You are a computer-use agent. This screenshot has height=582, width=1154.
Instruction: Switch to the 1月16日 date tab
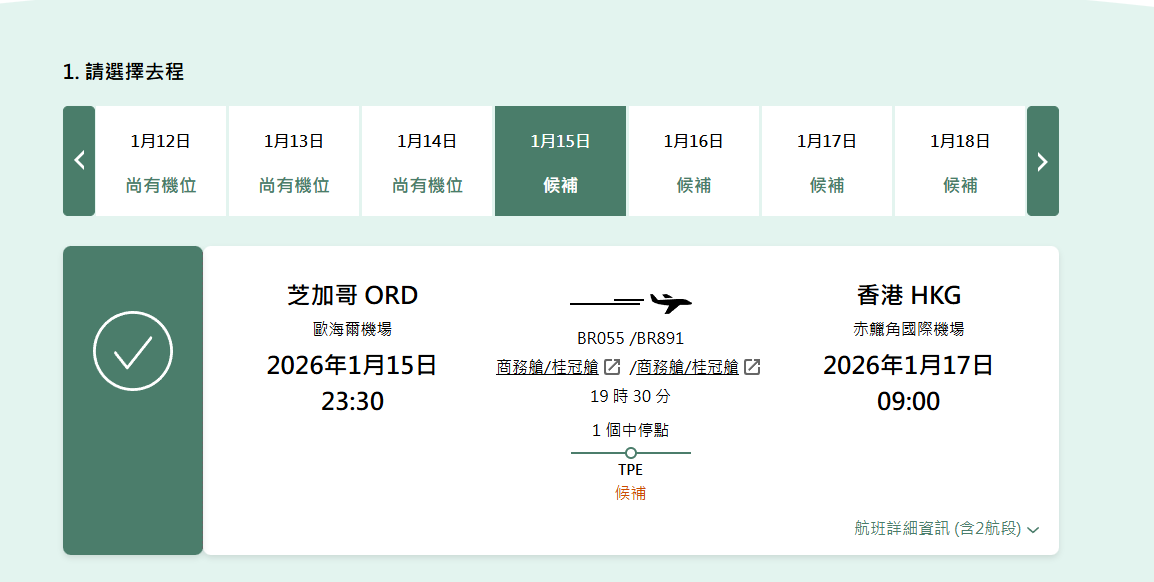coord(693,161)
